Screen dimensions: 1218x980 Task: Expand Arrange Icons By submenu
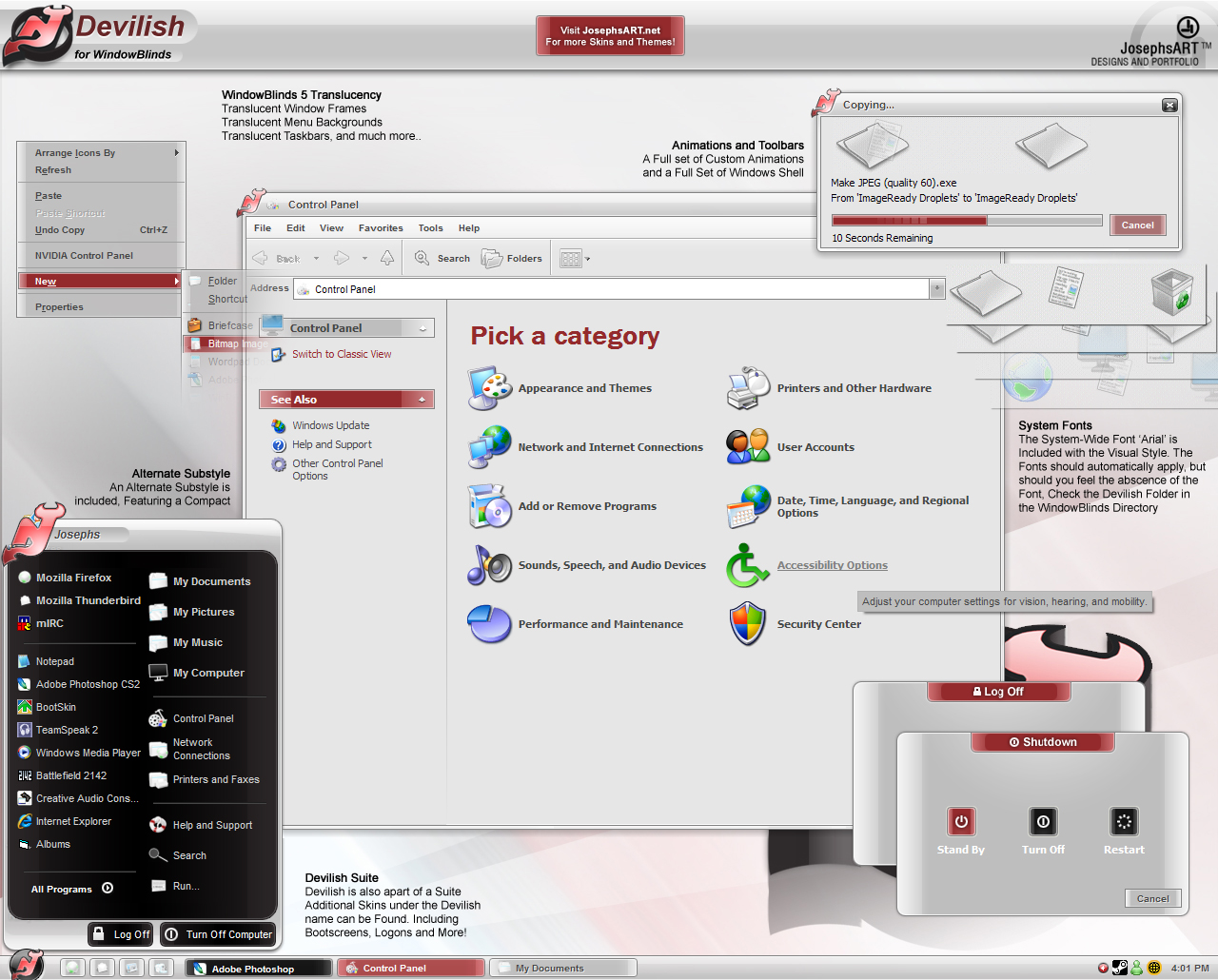(101, 152)
